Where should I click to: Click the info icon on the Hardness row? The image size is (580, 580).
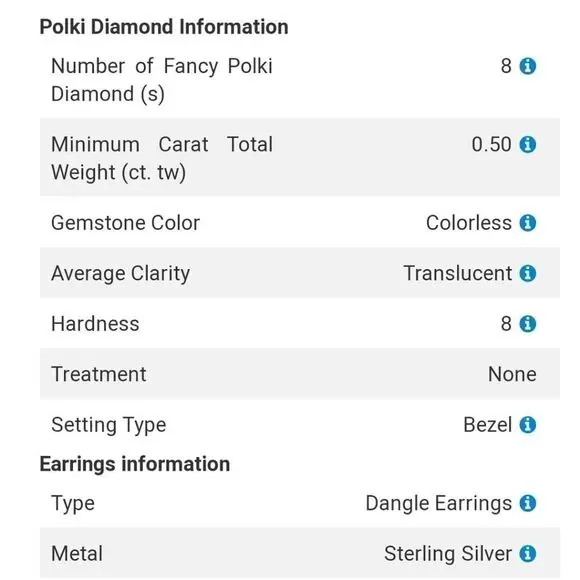(x=527, y=324)
